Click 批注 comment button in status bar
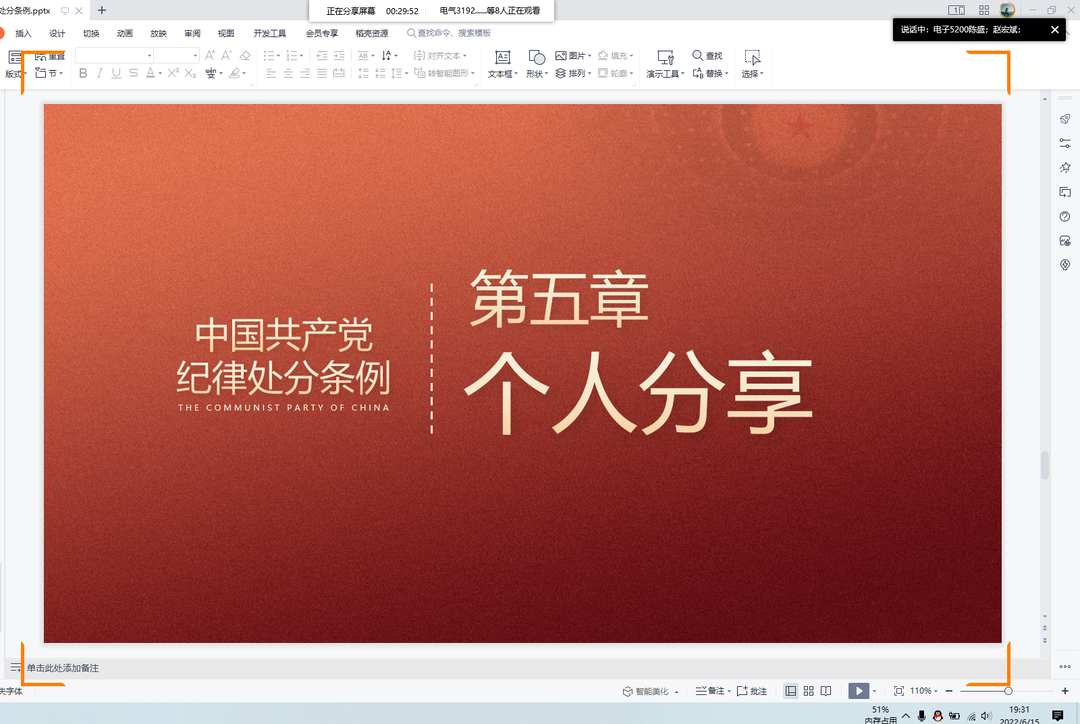 point(753,691)
